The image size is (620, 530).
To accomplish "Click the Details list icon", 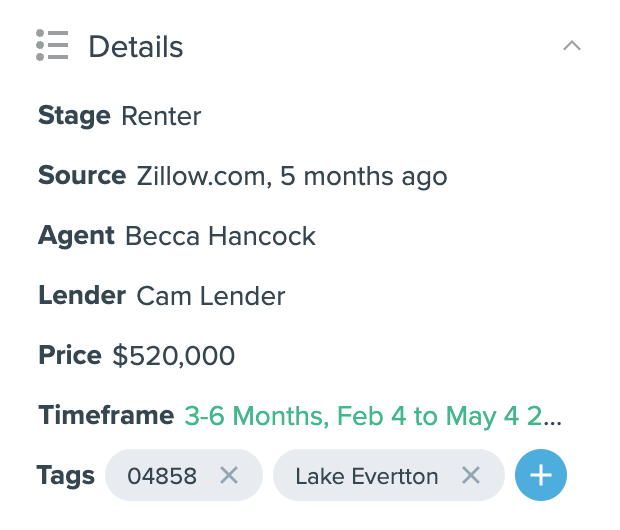I will [x=52, y=45].
